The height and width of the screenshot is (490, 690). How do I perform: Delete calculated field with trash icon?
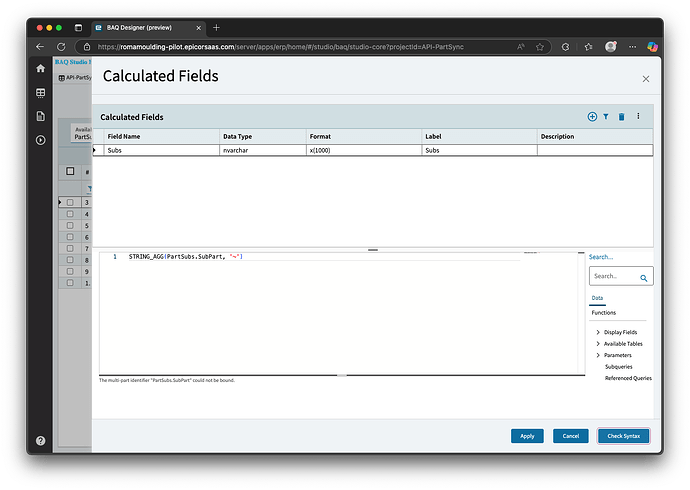tap(621, 117)
